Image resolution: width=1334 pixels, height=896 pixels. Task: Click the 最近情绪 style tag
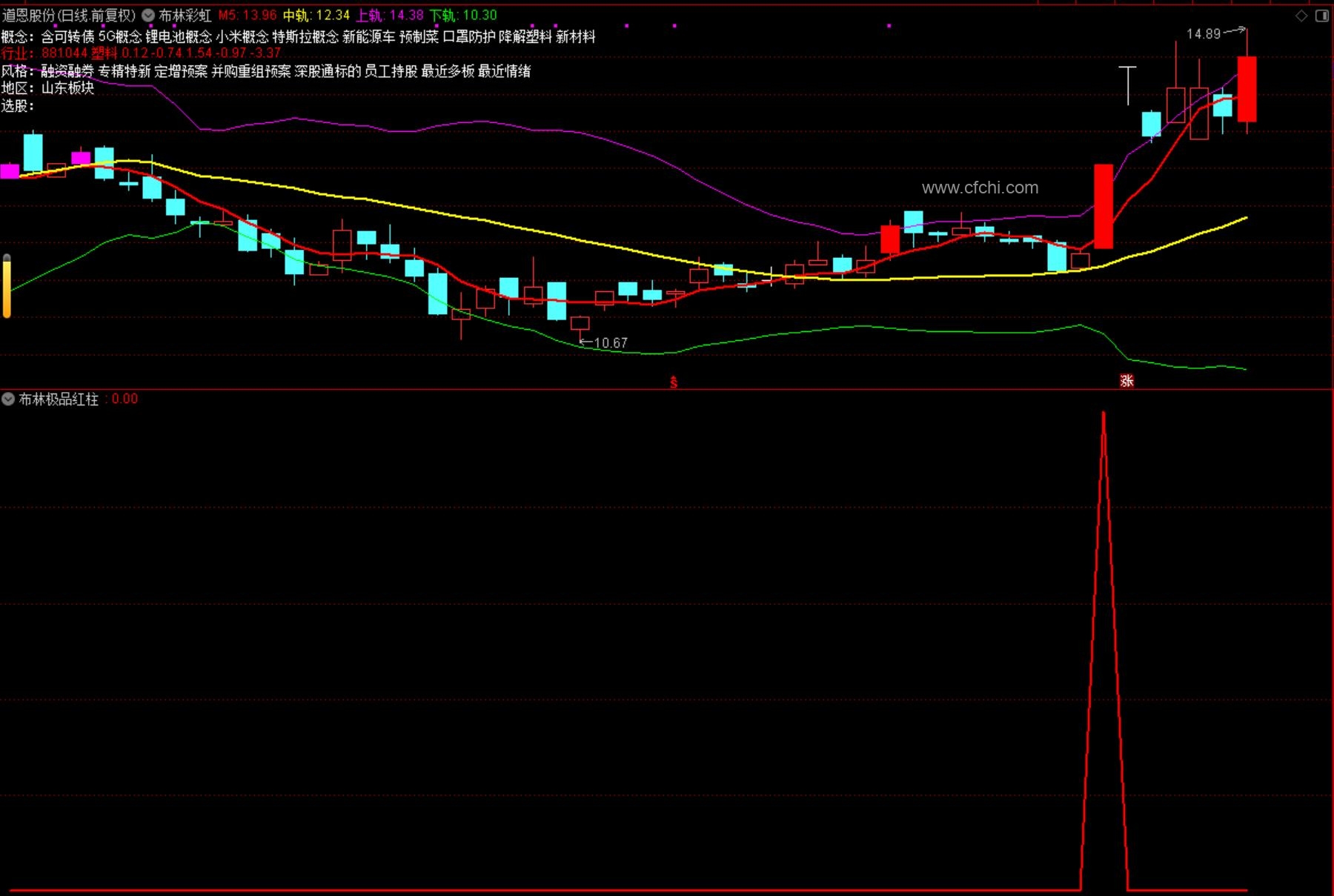tap(504, 71)
